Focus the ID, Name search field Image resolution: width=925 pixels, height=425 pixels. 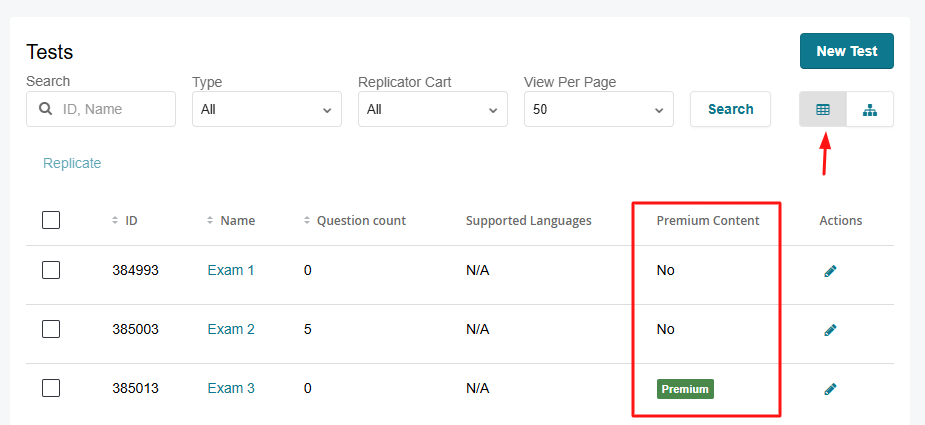click(112, 109)
